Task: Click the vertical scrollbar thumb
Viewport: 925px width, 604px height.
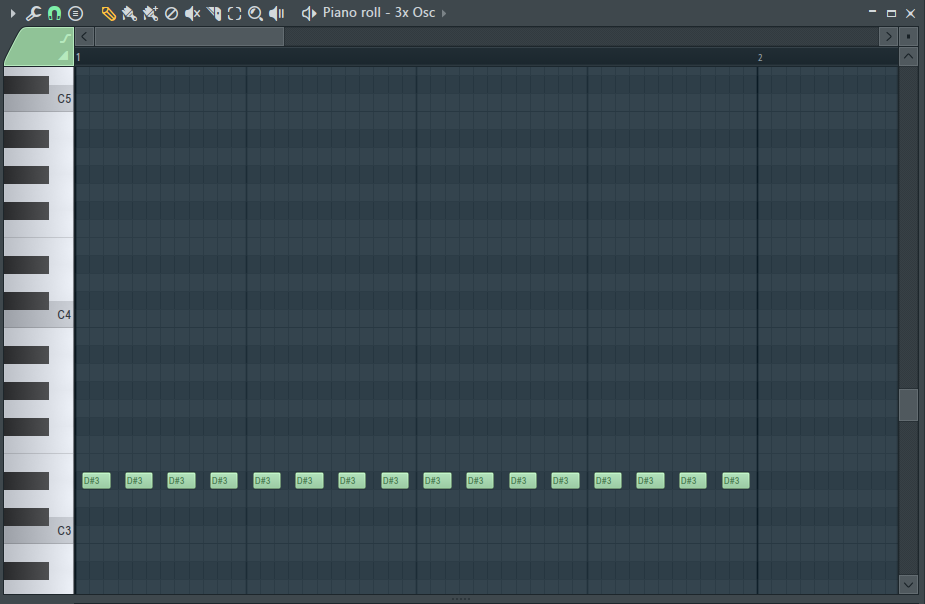Action: (x=908, y=405)
